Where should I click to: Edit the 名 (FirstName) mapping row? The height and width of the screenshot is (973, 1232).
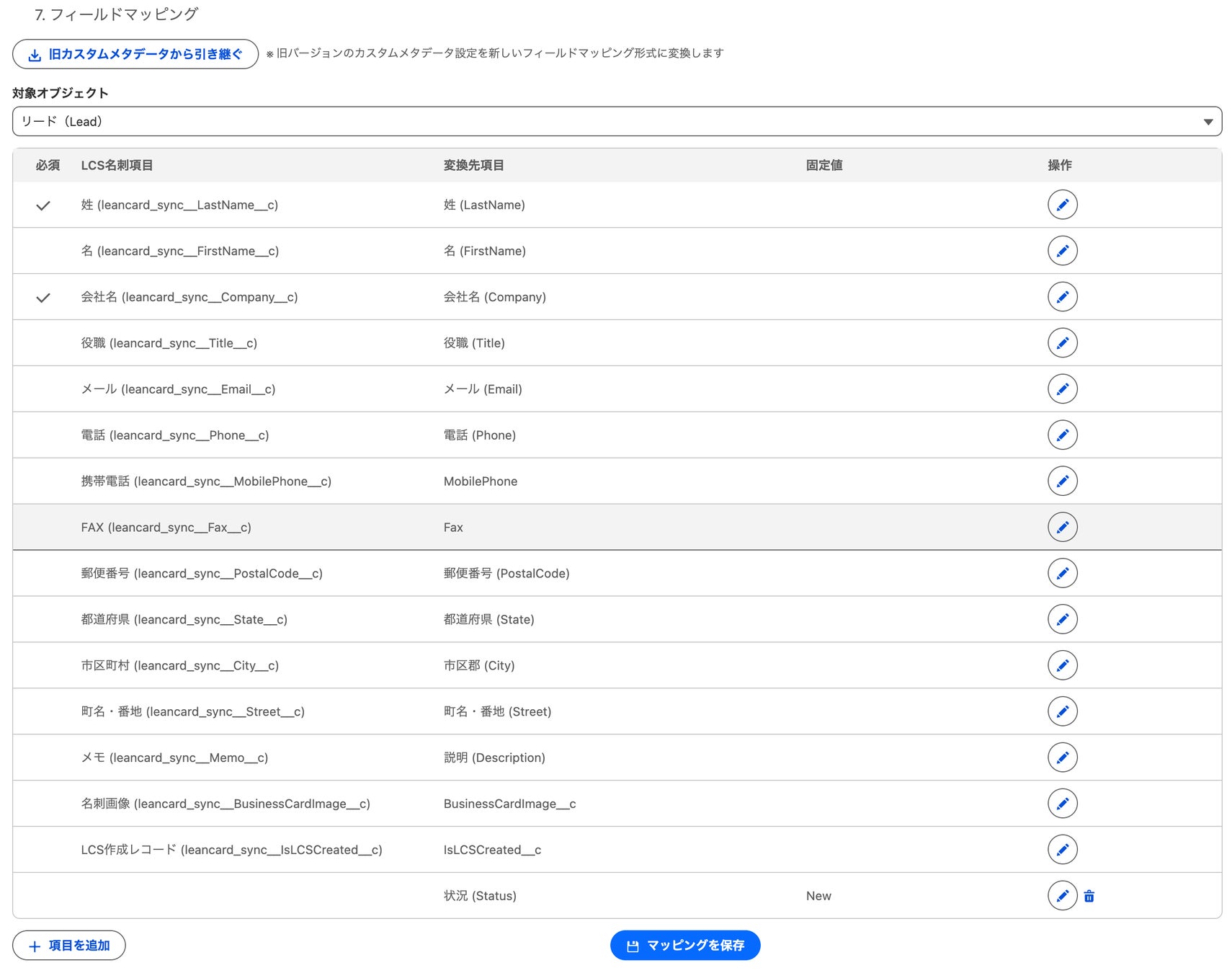pyautogui.click(x=1062, y=251)
